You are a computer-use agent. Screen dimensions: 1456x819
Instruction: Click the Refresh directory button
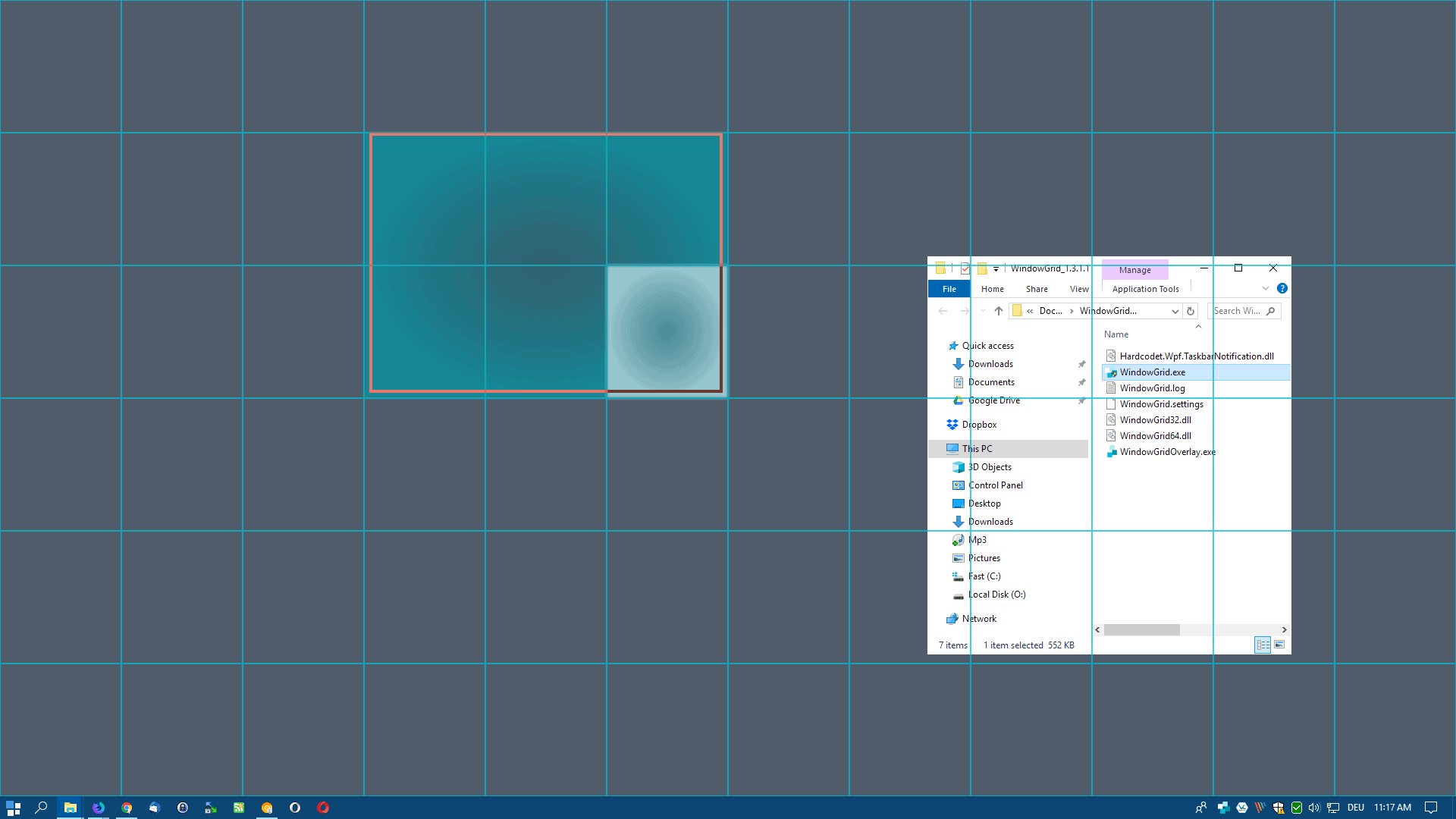(x=1191, y=311)
